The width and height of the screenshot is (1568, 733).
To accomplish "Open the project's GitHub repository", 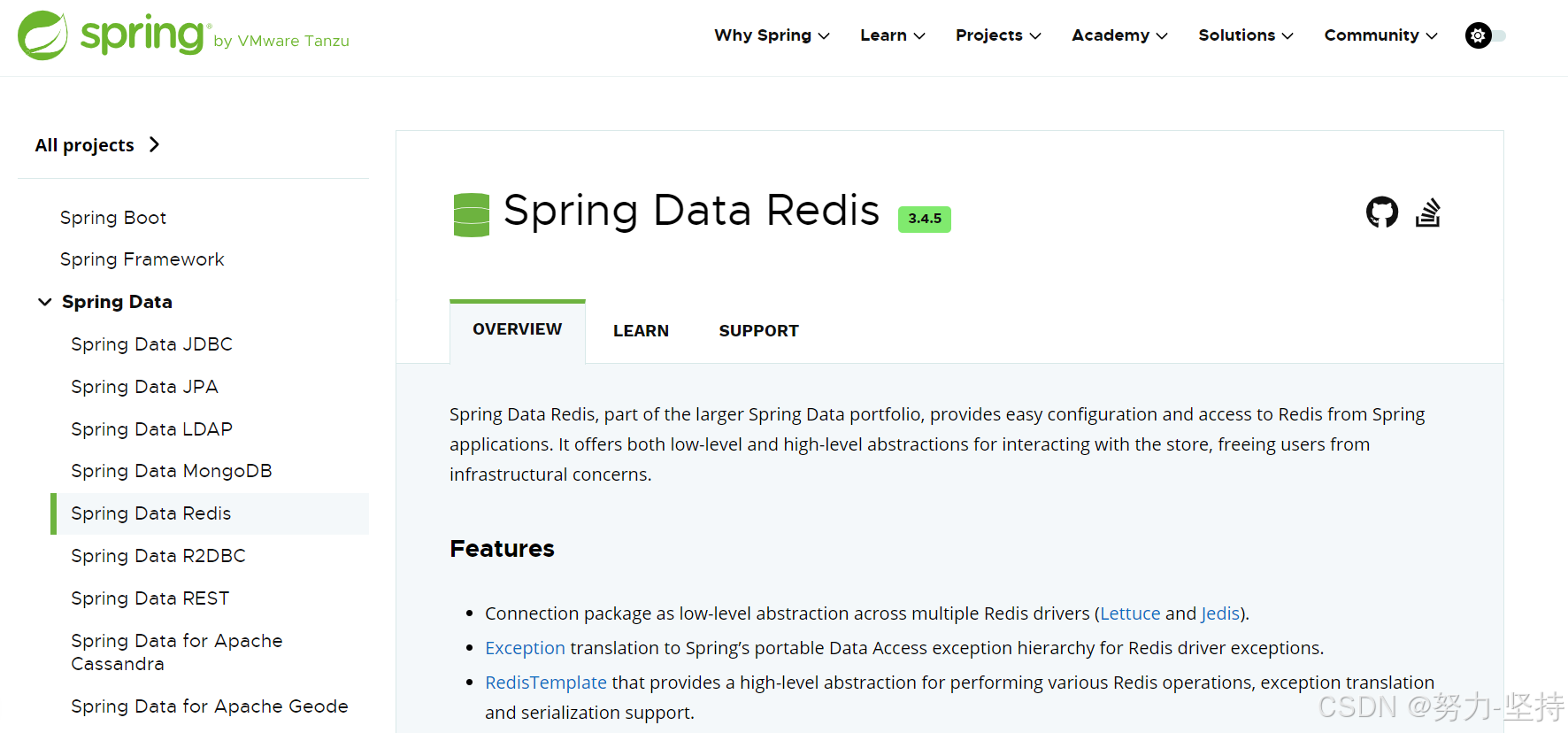I will [x=1381, y=212].
